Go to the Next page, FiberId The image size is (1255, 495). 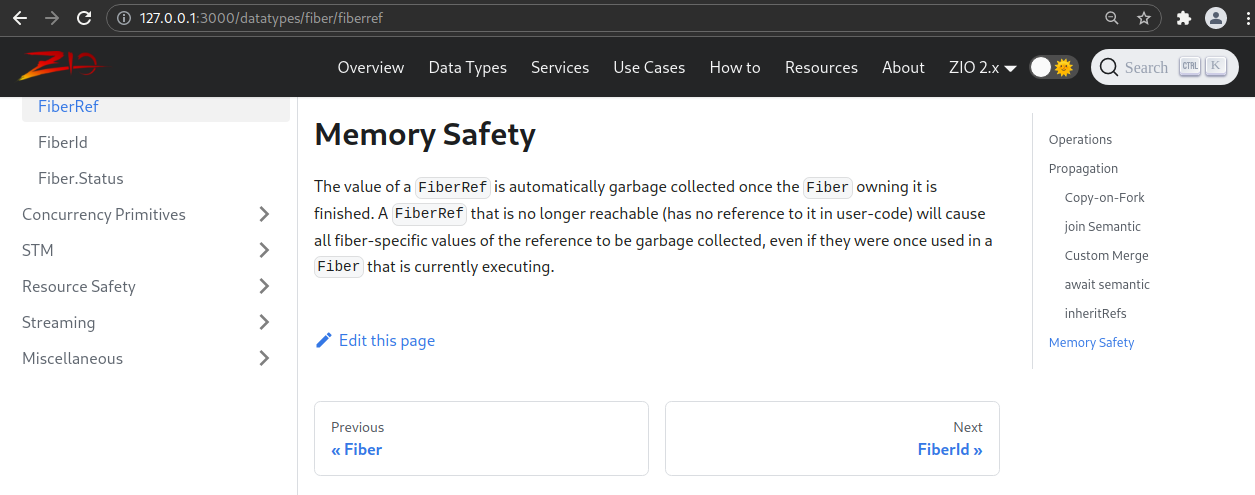[832, 438]
